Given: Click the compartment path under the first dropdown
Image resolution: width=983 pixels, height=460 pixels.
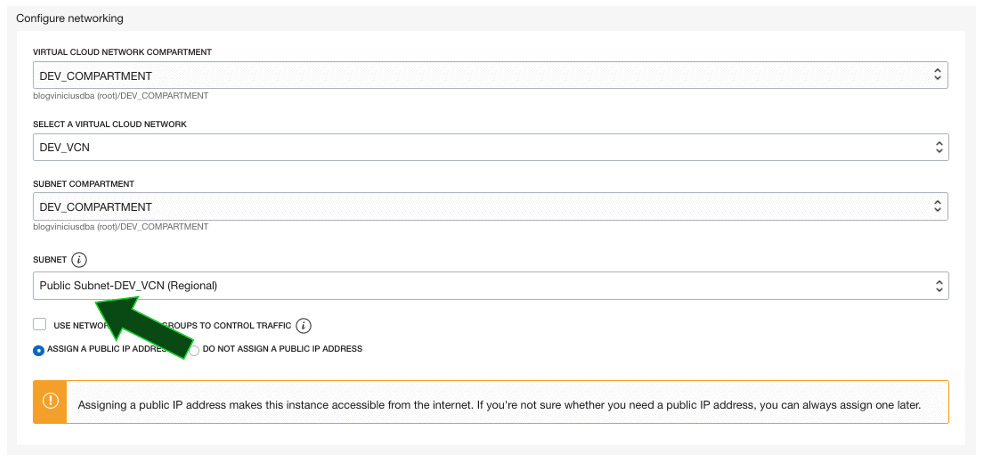Looking at the screenshot, I should [120, 96].
